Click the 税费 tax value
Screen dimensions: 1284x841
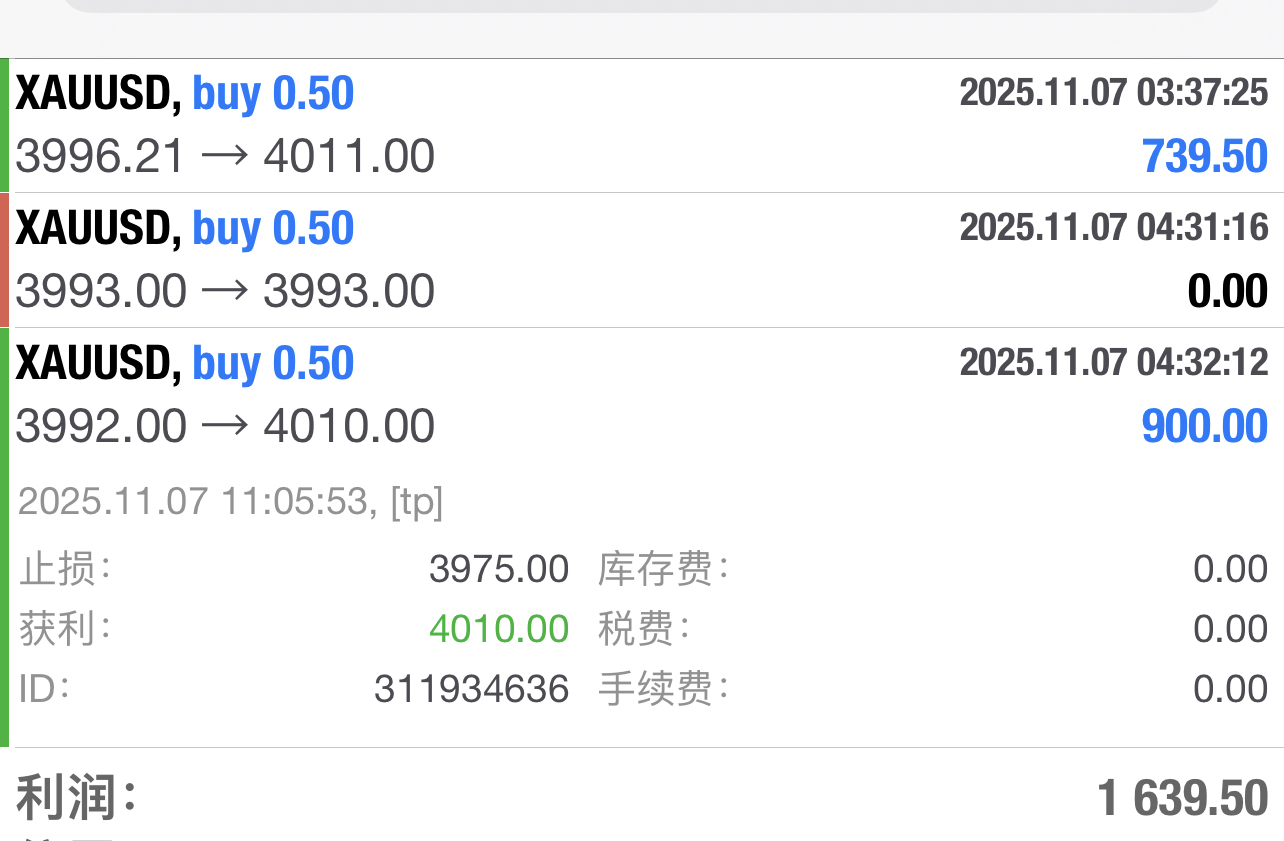tap(1230, 629)
